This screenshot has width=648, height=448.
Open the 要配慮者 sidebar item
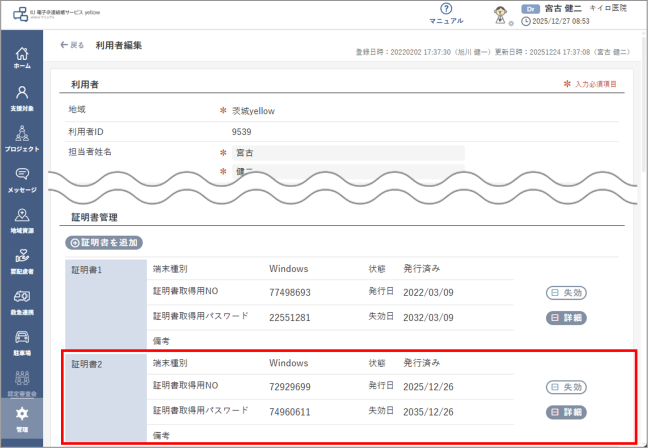tap(22, 260)
